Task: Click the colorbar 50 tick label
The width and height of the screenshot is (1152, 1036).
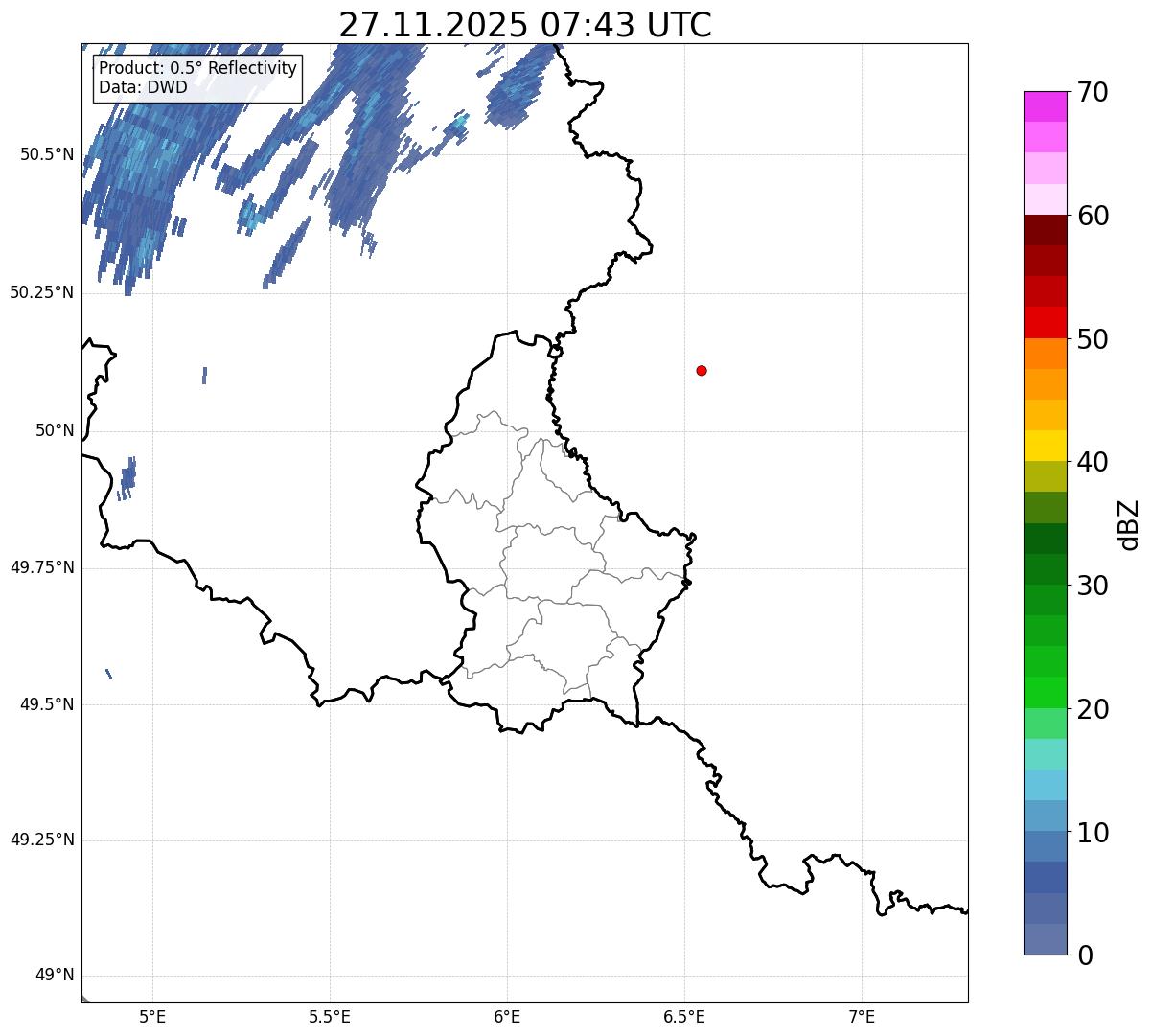Action: [1093, 339]
